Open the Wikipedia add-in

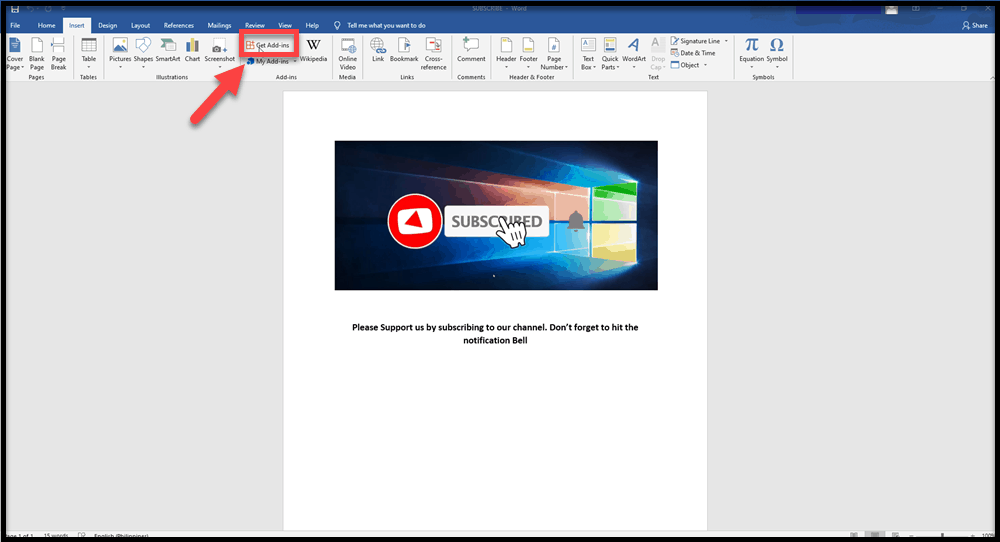tap(313, 51)
